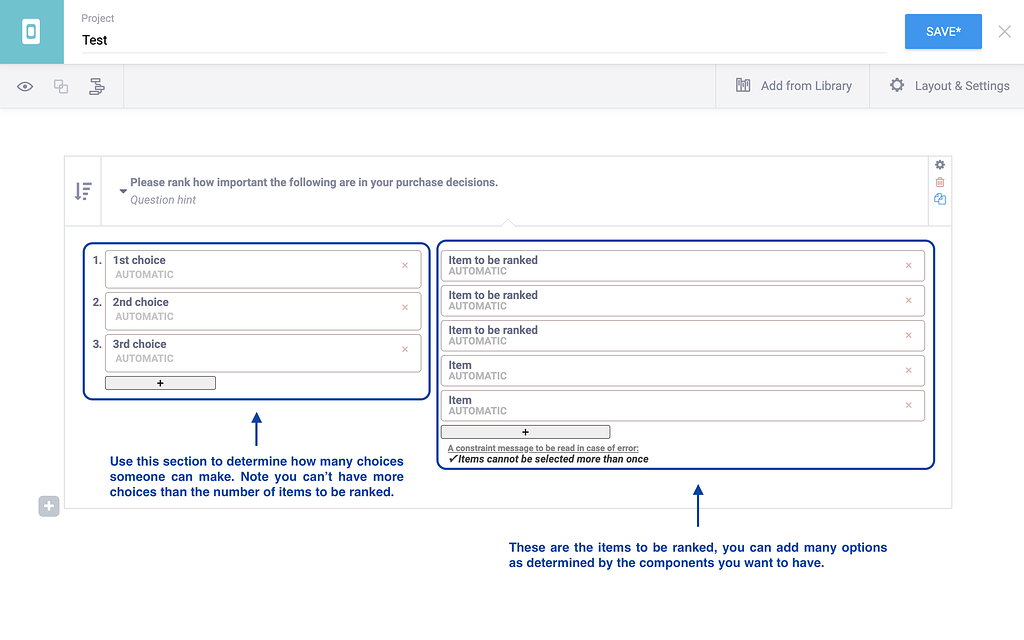
Task: Click the teal form icon in header
Action: click(x=31, y=32)
